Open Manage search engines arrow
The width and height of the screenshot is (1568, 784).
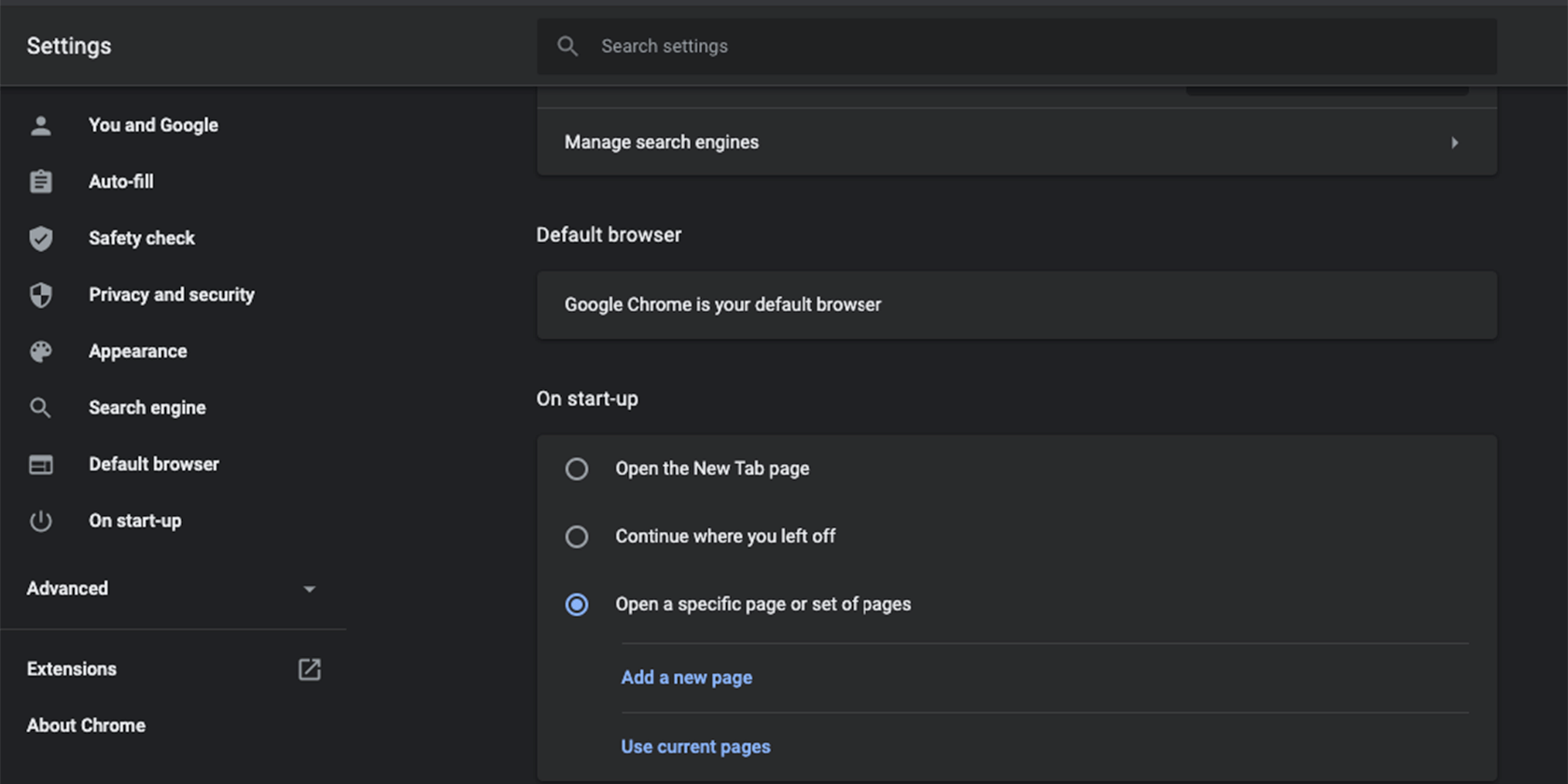coord(1454,143)
